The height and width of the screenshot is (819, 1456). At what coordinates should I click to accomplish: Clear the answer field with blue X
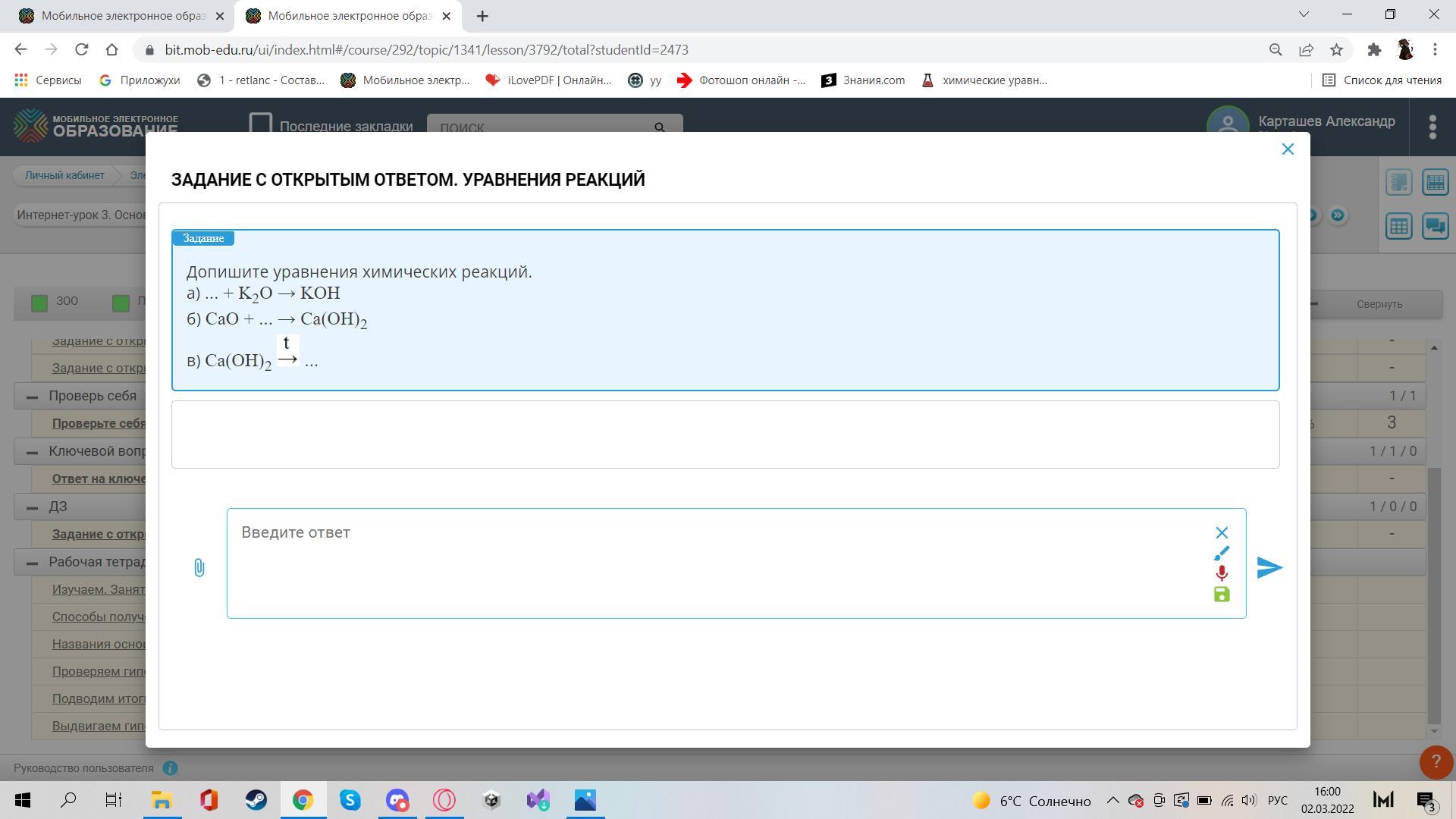1221,532
